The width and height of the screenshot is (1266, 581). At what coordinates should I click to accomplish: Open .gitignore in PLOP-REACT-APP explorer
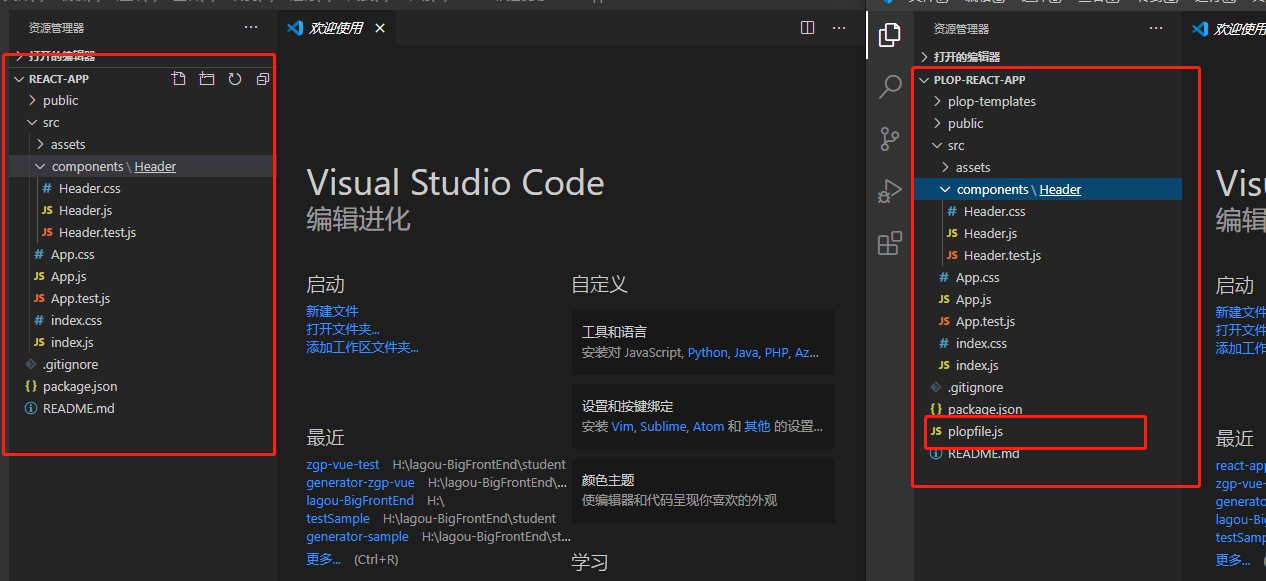(x=975, y=387)
